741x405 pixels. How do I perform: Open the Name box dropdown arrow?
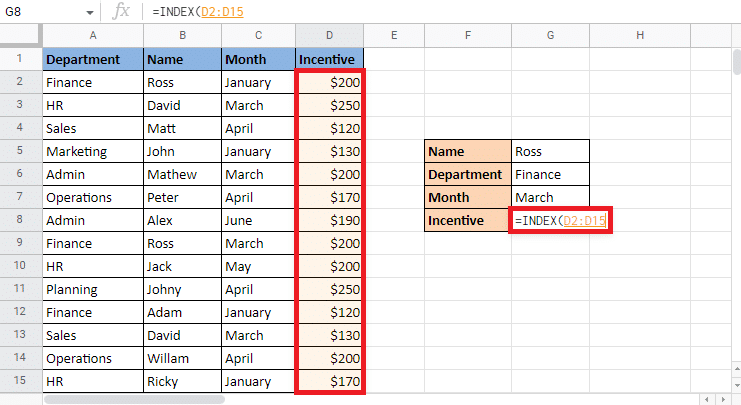[x=90, y=12]
